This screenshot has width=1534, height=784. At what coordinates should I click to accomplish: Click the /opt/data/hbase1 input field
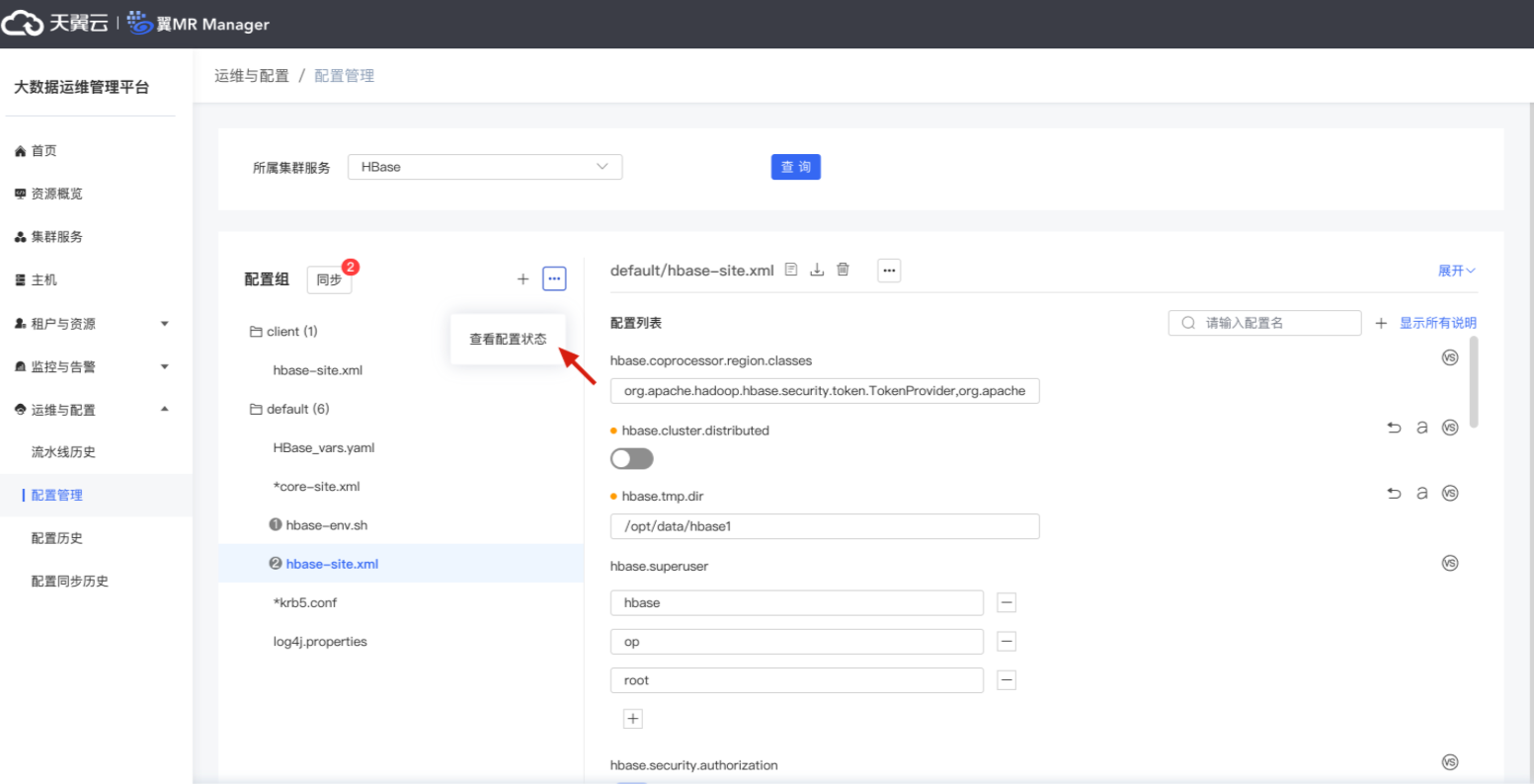(825, 526)
